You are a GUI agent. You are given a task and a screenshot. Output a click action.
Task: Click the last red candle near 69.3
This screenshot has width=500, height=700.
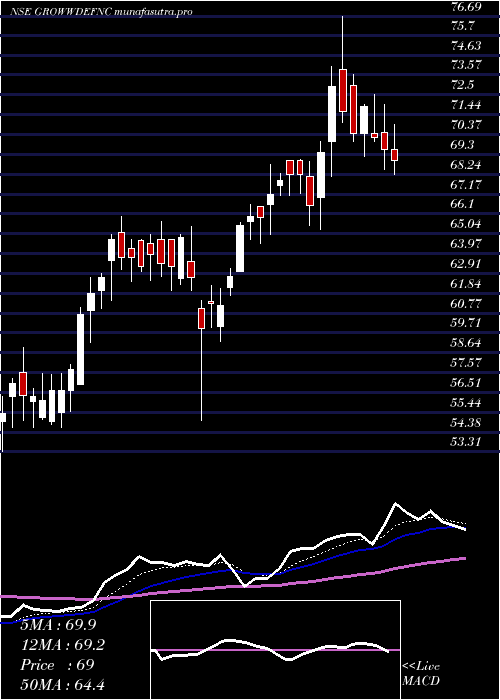pyautogui.click(x=394, y=150)
